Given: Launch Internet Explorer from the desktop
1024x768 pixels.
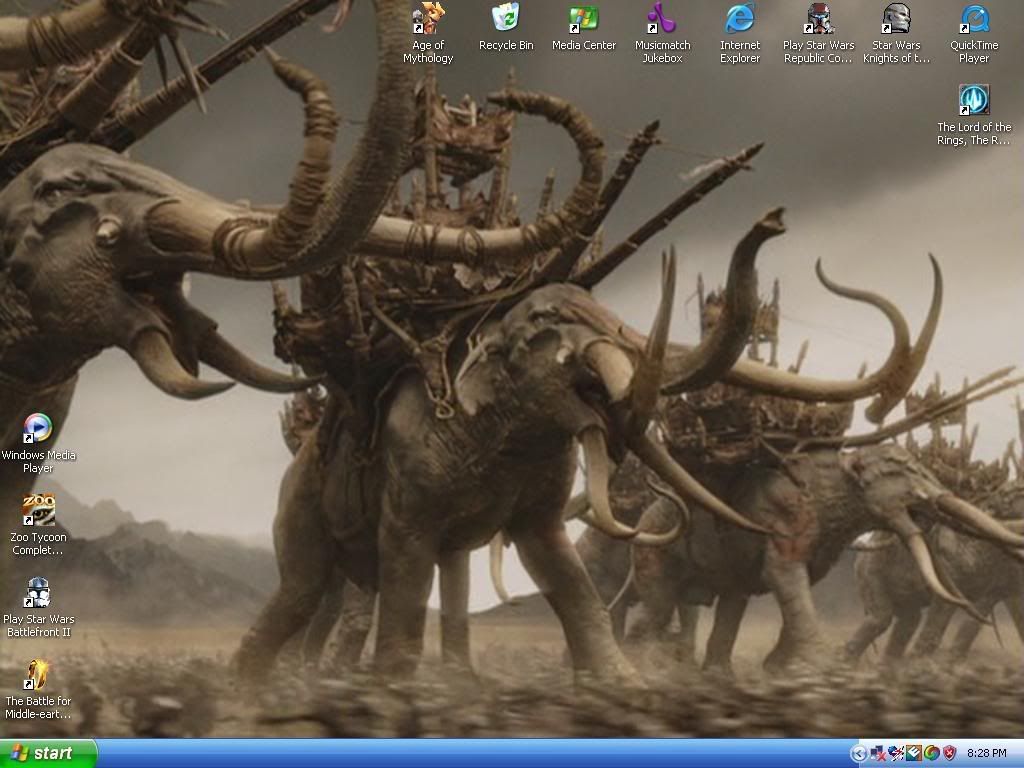Looking at the screenshot, I should tap(740, 34).
